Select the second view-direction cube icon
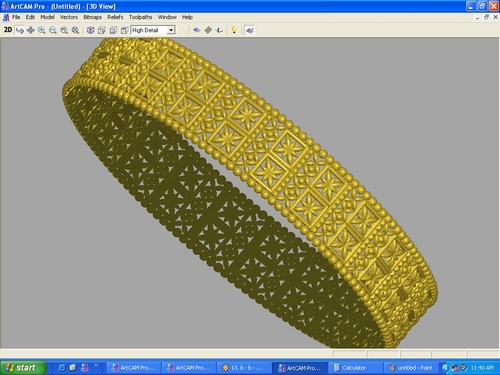This screenshot has width=500, height=375. pos(102,30)
